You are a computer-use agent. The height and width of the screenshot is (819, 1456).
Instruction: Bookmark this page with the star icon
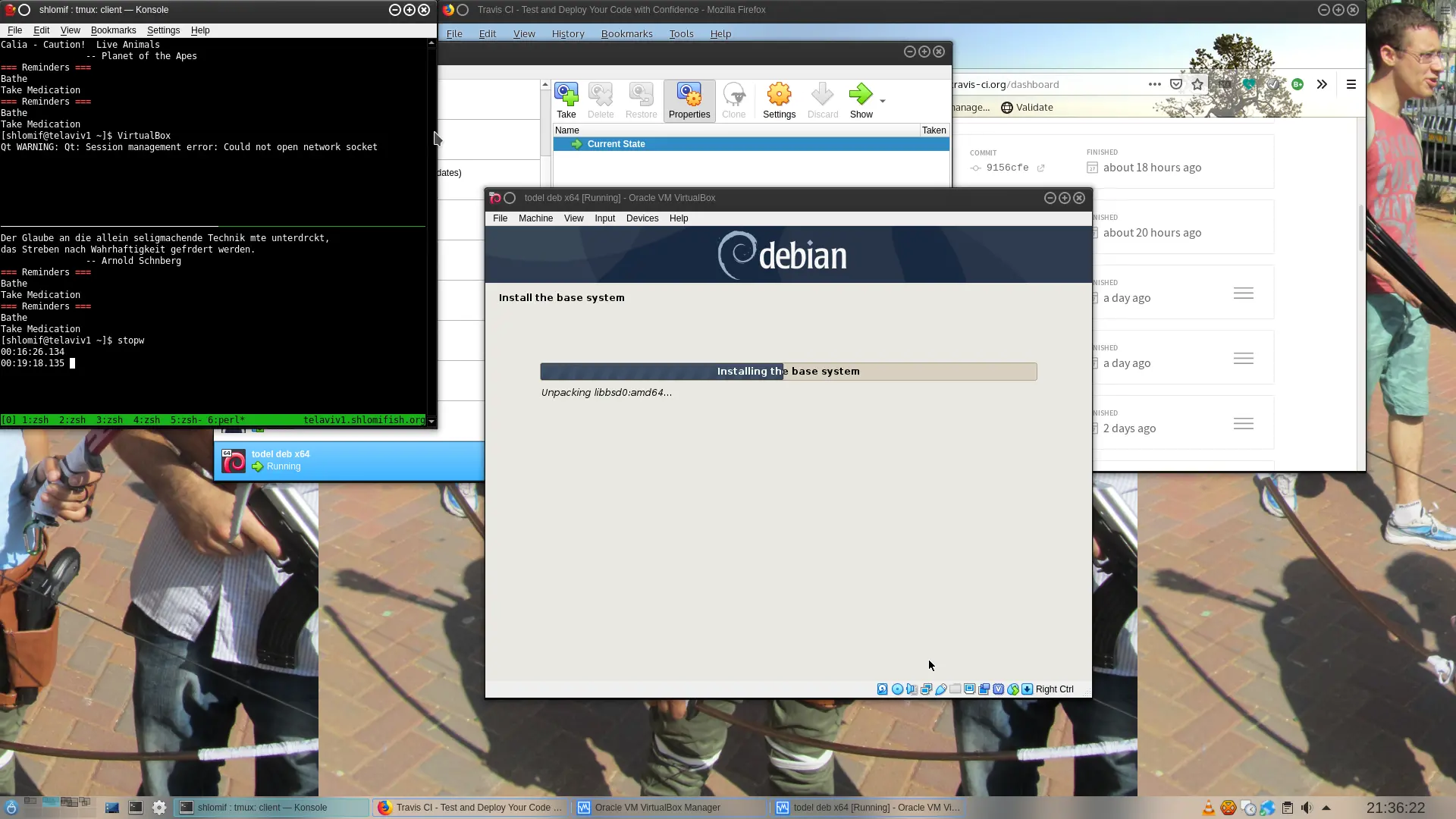(1197, 84)
